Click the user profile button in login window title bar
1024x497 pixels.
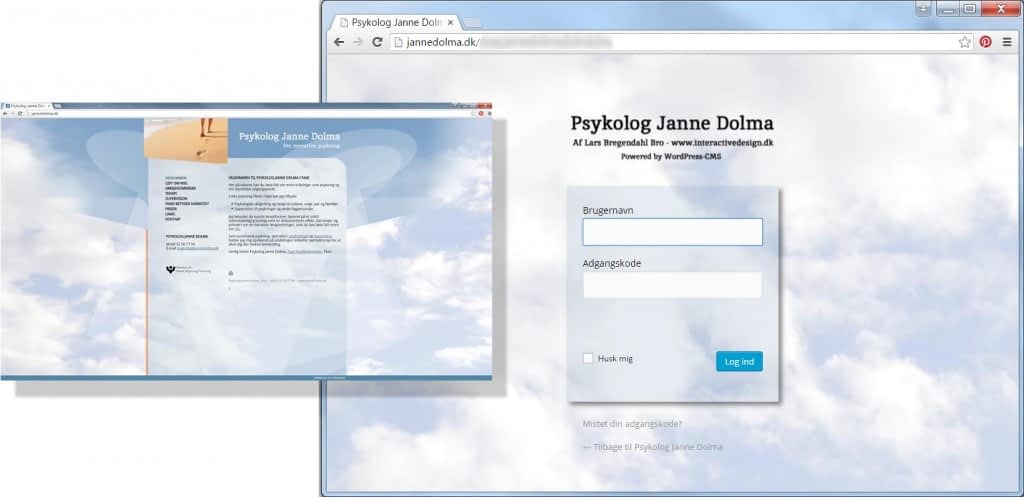[x=923, y=8]
